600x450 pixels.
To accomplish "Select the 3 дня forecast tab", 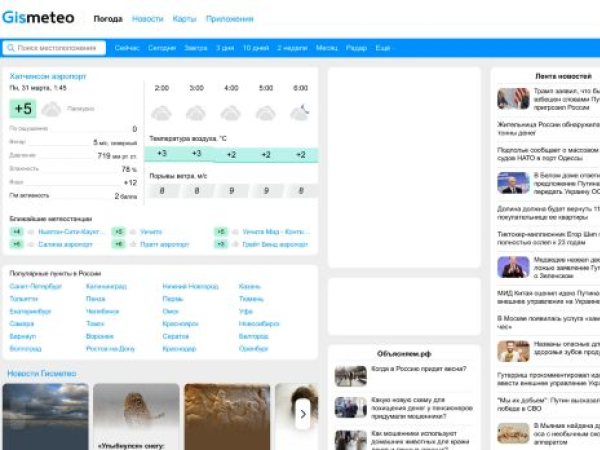I will 225,48.
